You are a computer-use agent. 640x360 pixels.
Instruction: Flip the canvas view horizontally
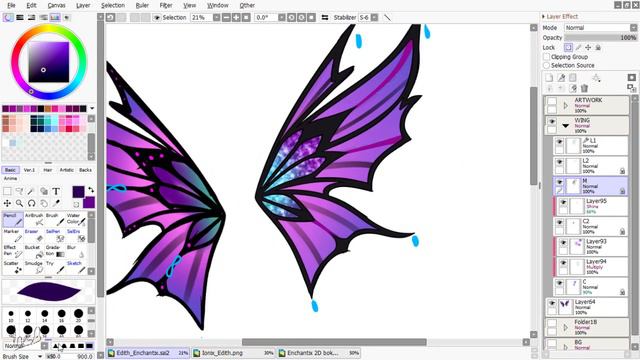[x=325, y=18]
